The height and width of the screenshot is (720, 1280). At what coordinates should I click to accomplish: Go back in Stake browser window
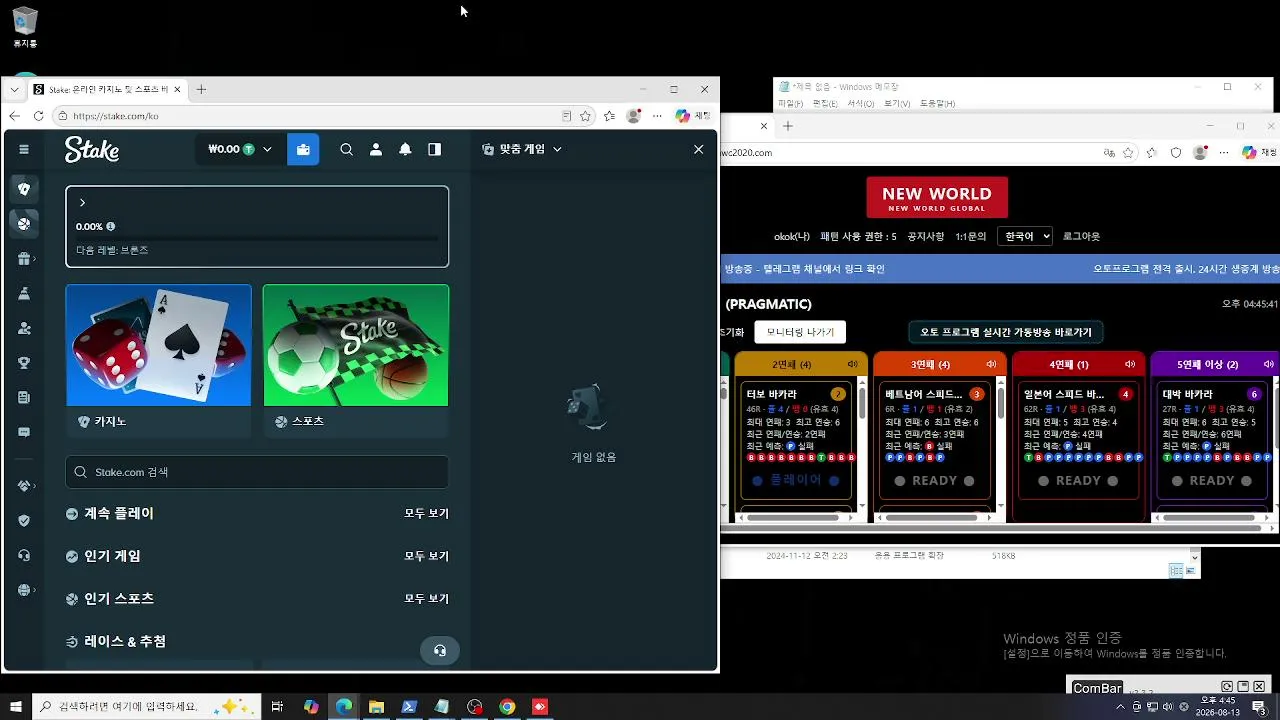(15, 116)
